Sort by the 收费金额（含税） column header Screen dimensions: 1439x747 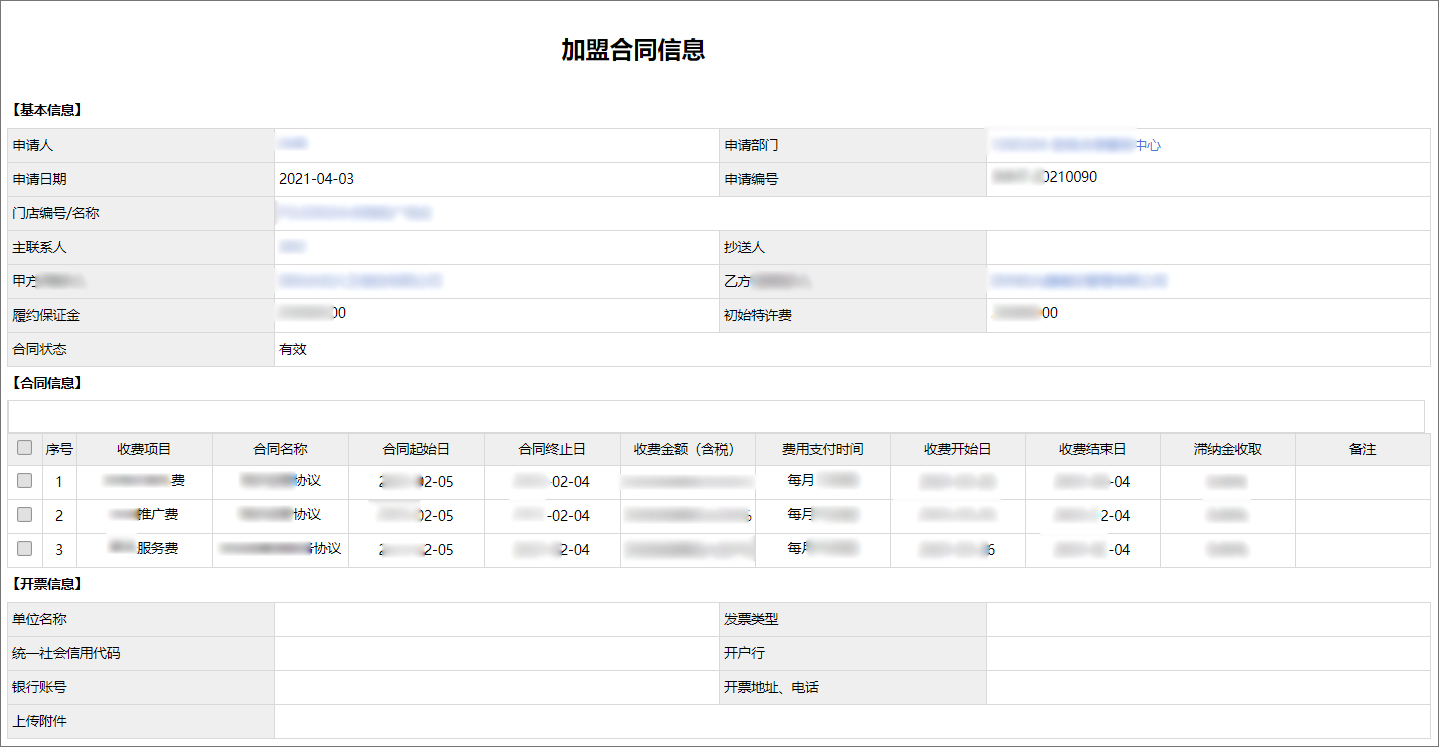click(687, 448)
